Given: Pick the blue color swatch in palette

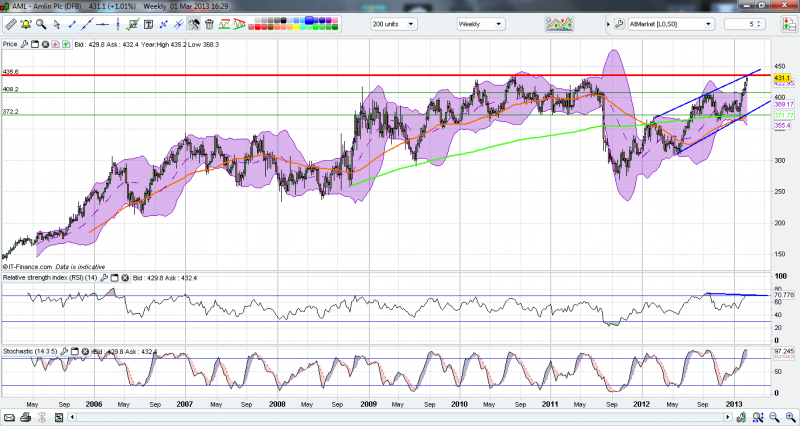Looking at the screenshot, I should (x=309, y=19).
